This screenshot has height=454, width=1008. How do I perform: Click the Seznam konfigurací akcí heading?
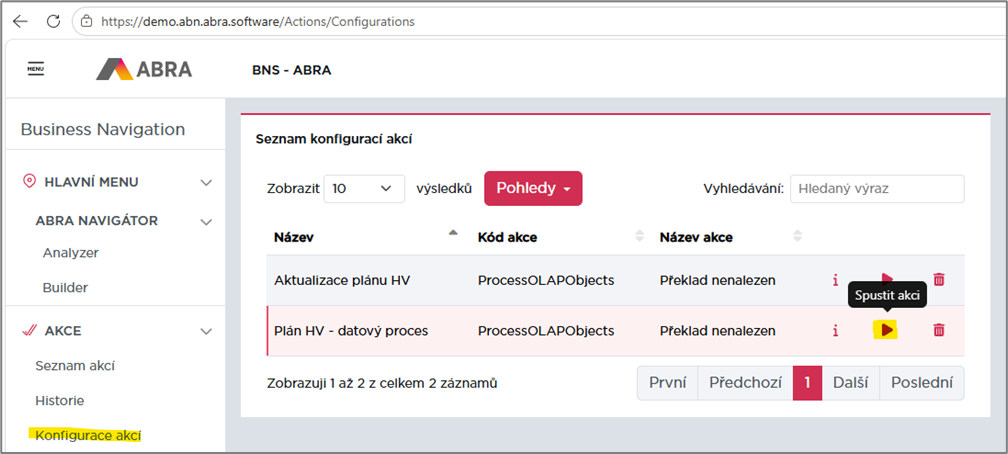coord(334,138)
